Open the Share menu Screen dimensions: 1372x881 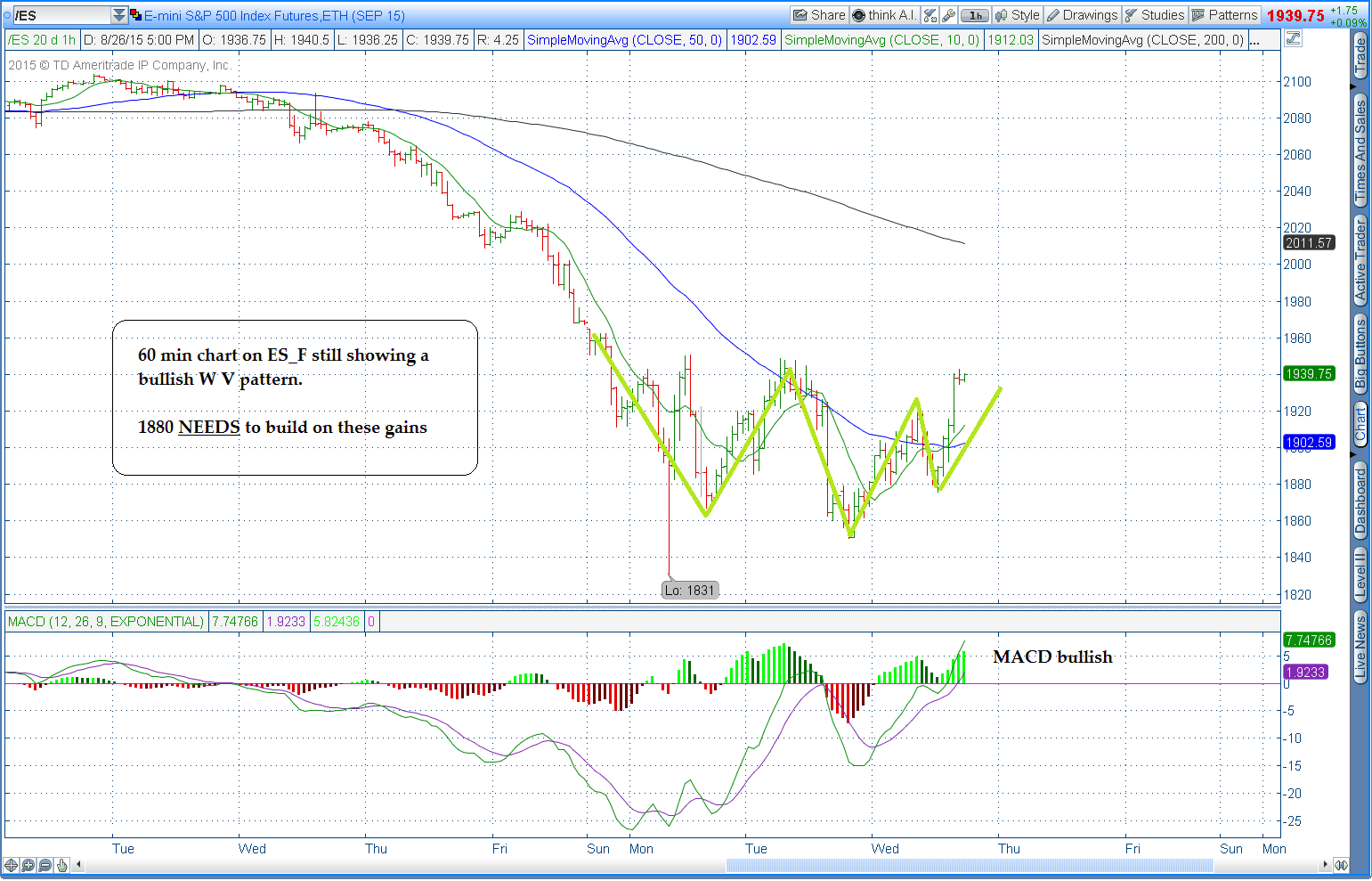click(x=818, y=15)
